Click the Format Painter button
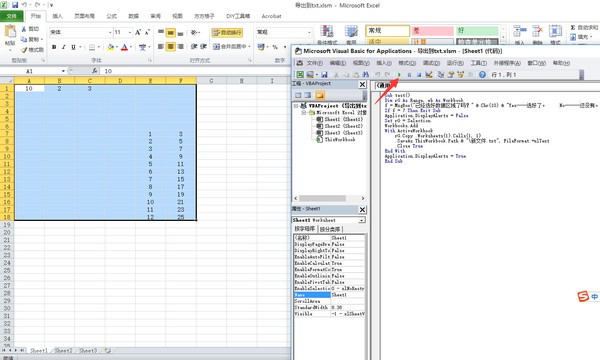This screenshot has width=600, height=360. point(32,50)
